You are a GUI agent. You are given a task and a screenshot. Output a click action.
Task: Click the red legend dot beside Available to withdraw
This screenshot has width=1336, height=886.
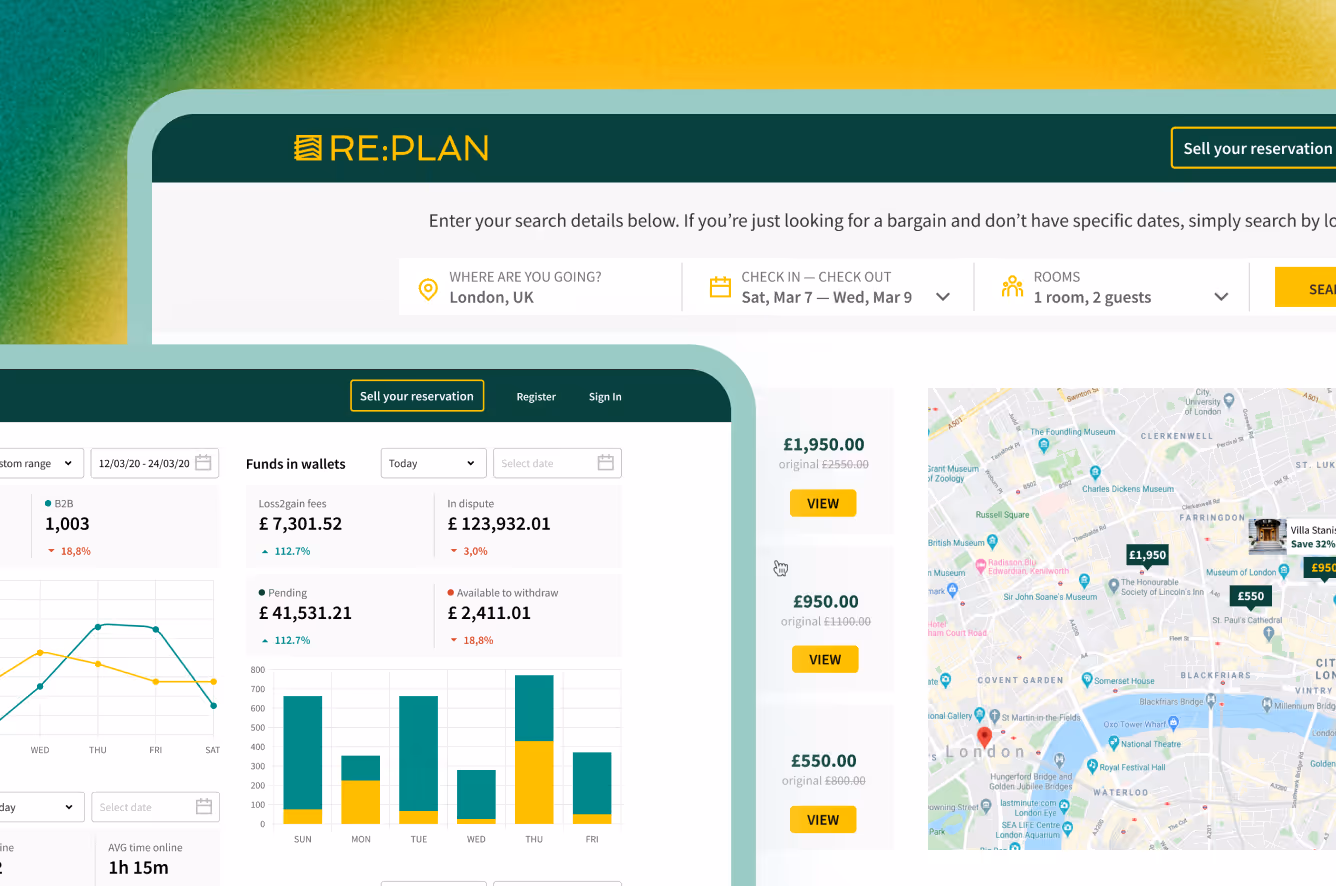coord(451,592)
